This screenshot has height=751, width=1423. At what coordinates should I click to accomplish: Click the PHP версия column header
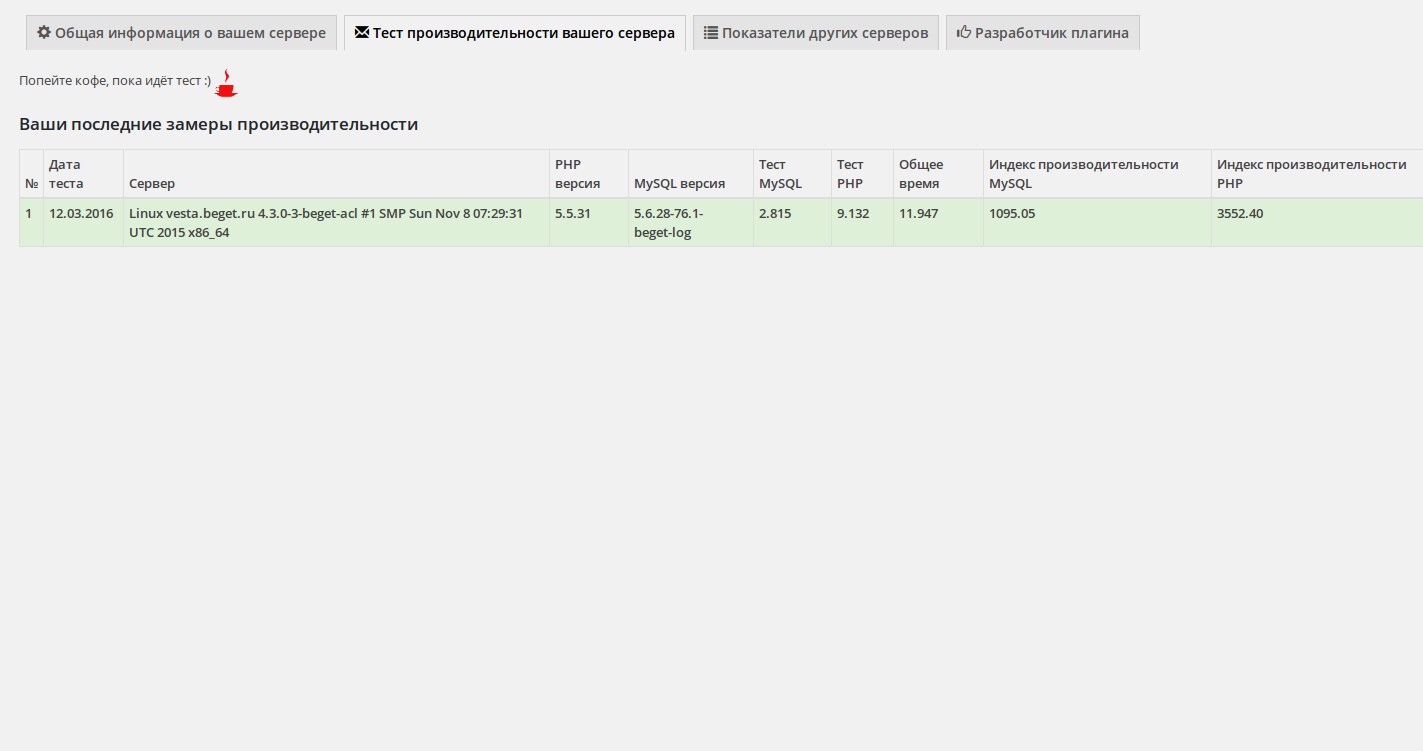pyautogui.click(x=577, y=174)
